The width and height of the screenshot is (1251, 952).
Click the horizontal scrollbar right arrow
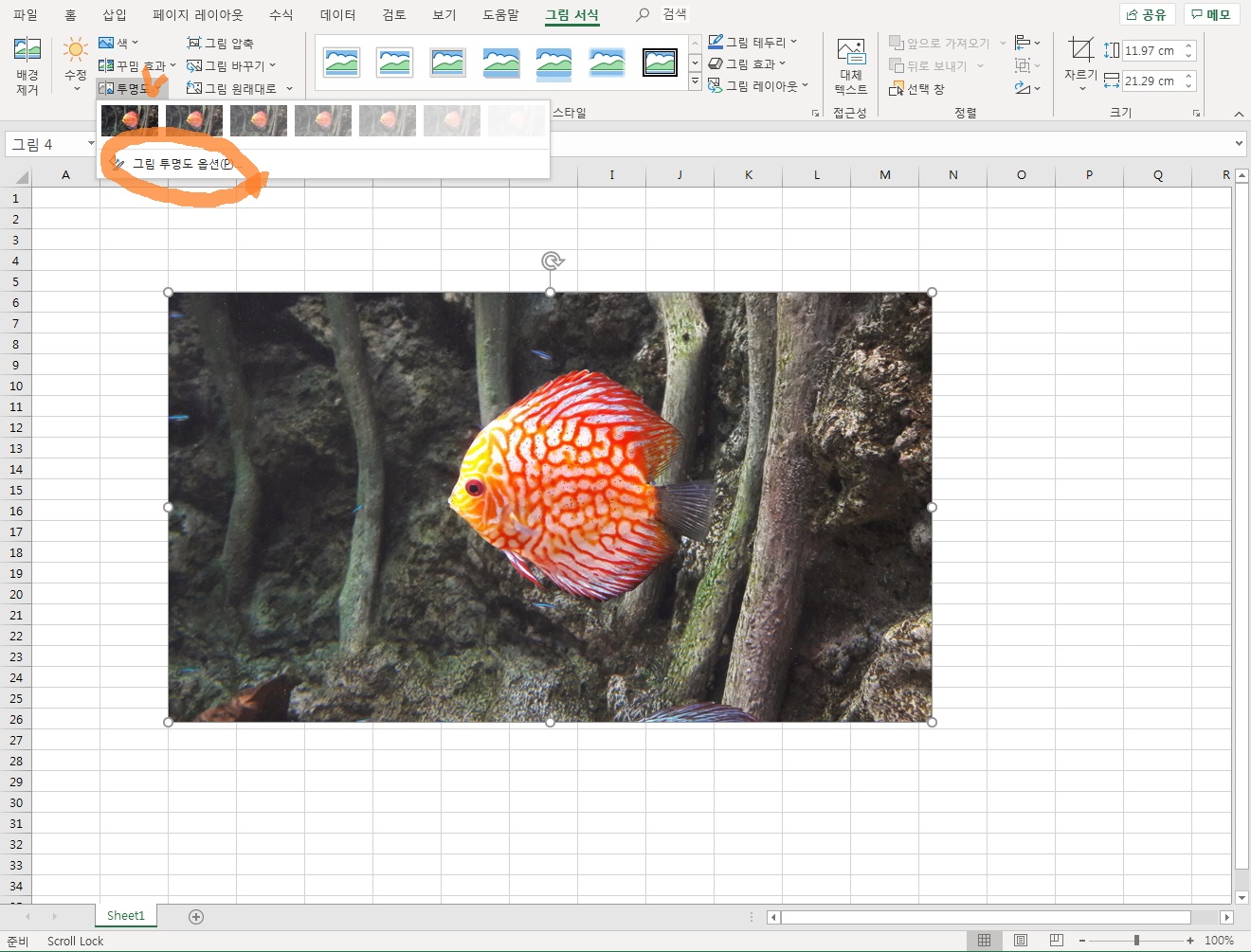coord(1226,917)
